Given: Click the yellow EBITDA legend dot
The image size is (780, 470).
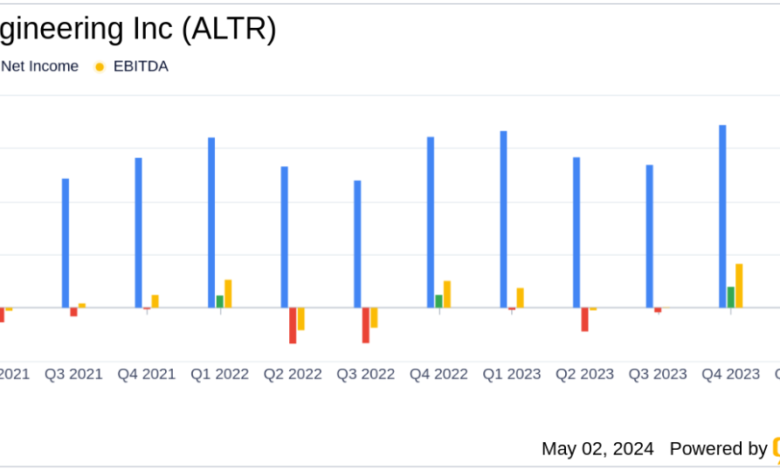Looking at the screenshot, I should click(99, 67).
